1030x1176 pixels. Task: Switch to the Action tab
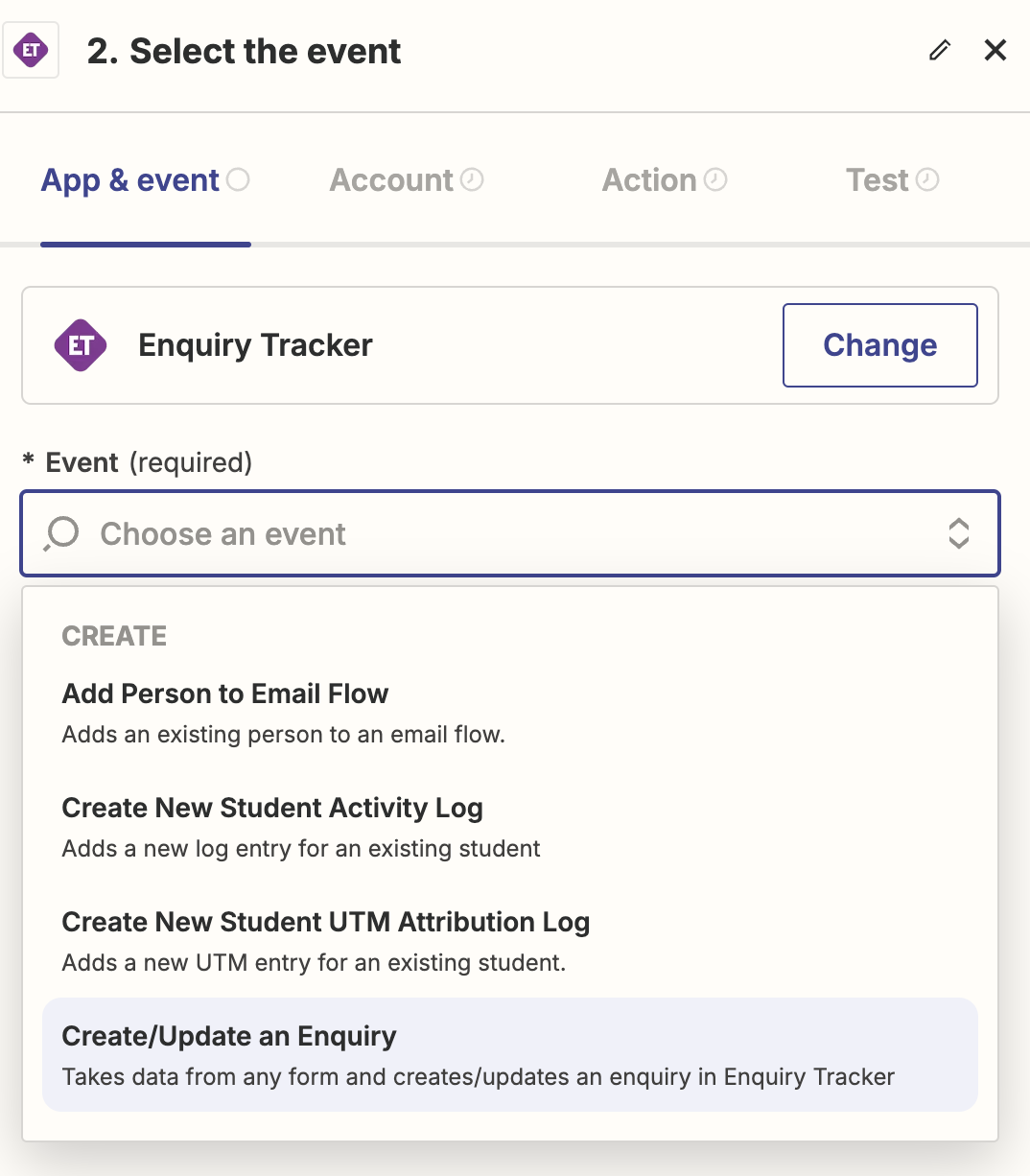(x=649, y=179)
